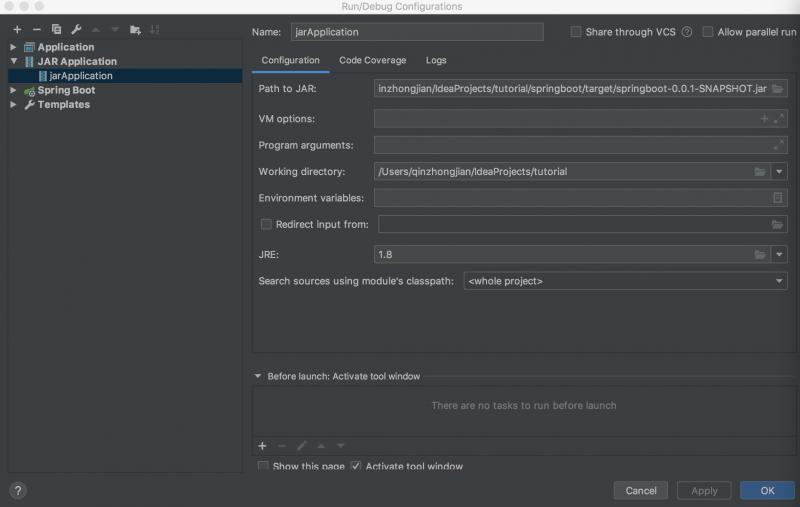Viewport: 800px width, 507px height.
Task: Expand Program arguments field editor
Action: click(x=779, y=145)
